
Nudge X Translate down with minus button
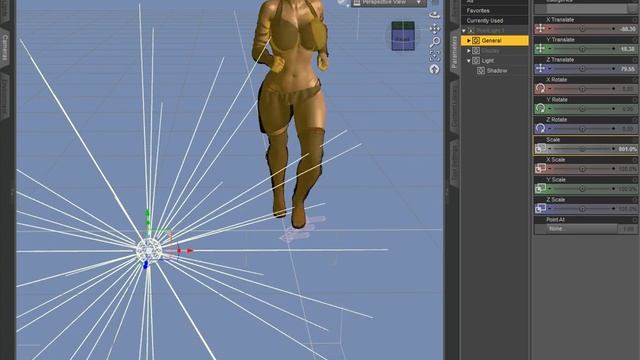tap(549, 29)
